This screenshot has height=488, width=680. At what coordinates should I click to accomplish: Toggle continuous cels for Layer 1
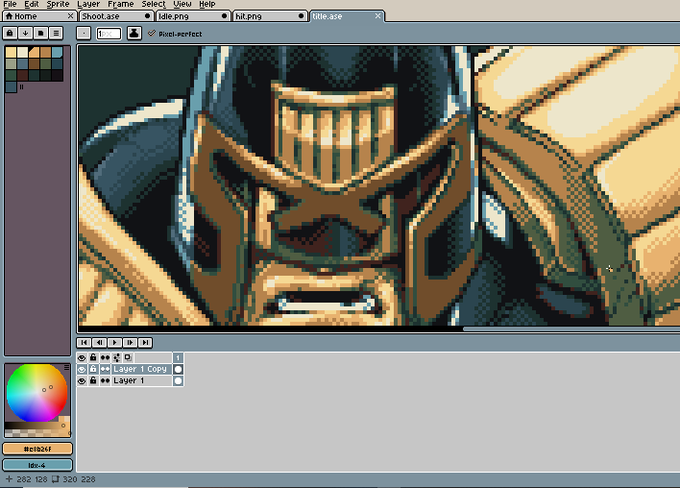pos(105,381)
